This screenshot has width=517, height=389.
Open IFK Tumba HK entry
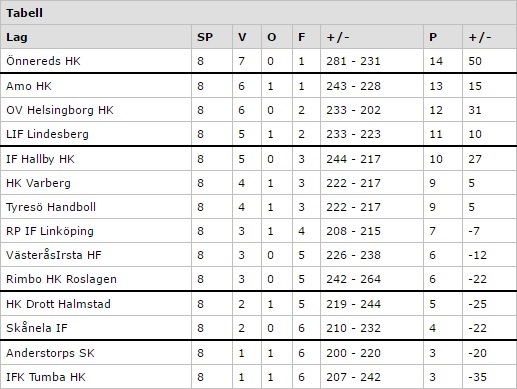pyautogui.click(x=46, y=377)
